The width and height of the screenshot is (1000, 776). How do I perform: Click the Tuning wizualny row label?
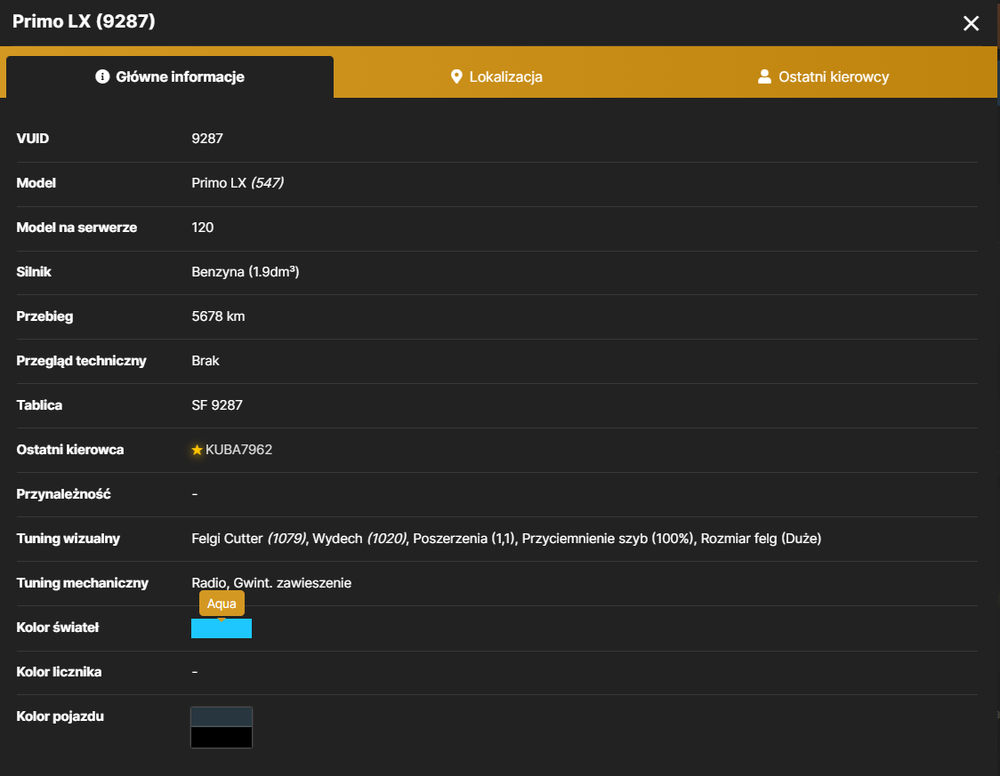point(68,539)
